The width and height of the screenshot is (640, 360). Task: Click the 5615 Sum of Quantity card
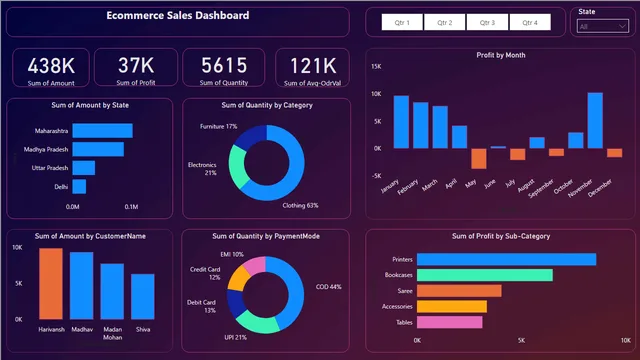click(224, 67)
